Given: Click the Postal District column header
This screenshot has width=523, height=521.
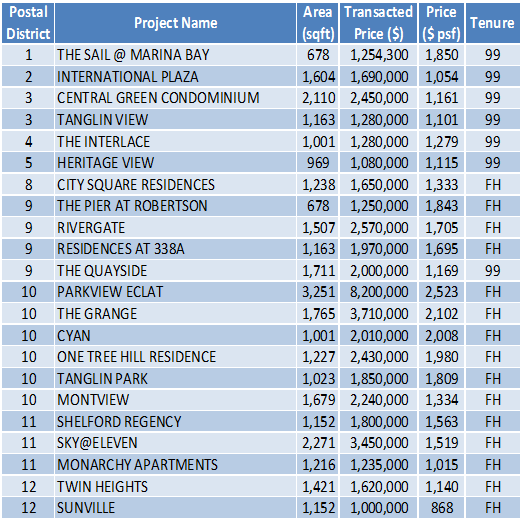Looking at the screenshot, I should 28,23.
